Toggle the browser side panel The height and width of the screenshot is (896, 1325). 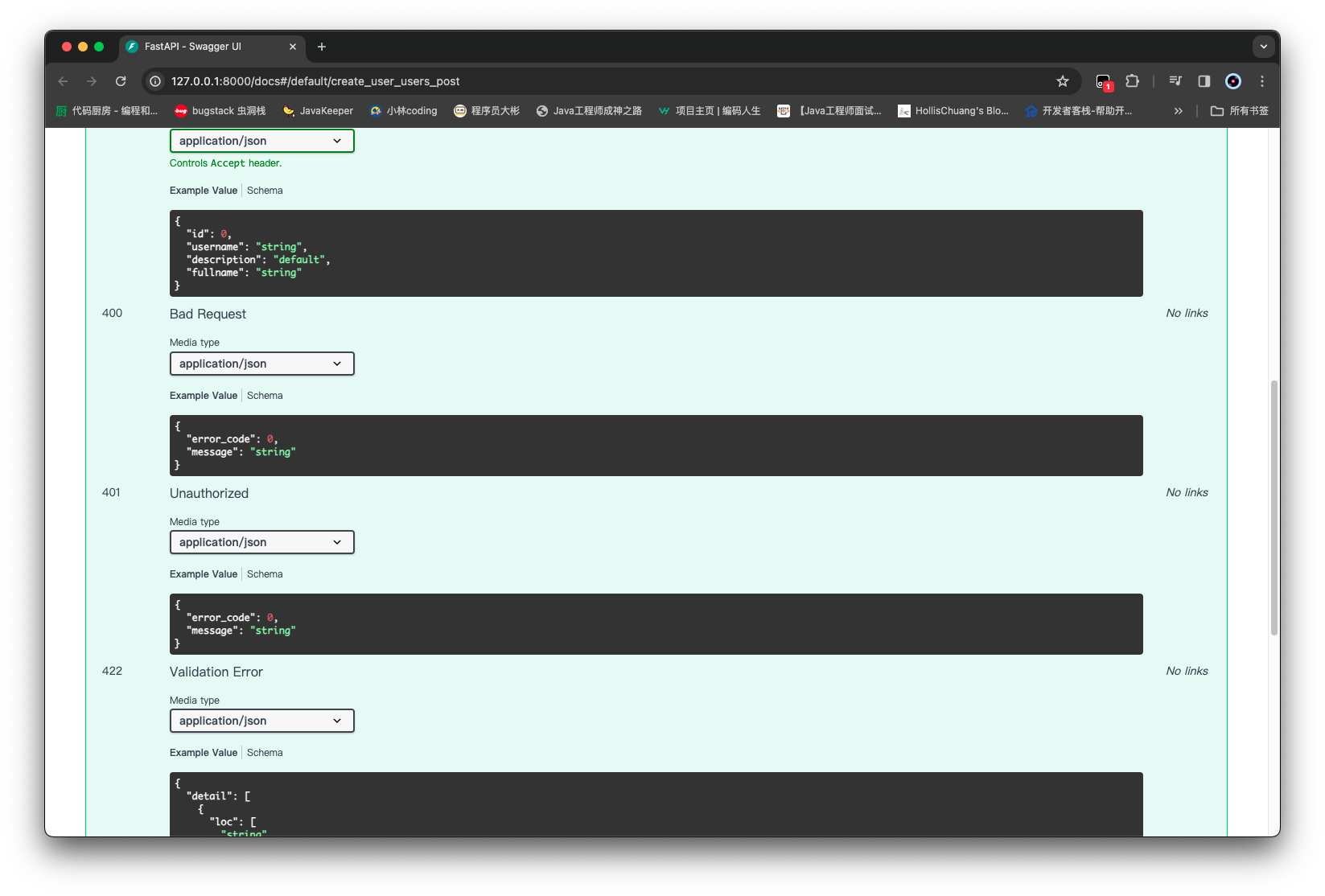(1204, 81)
